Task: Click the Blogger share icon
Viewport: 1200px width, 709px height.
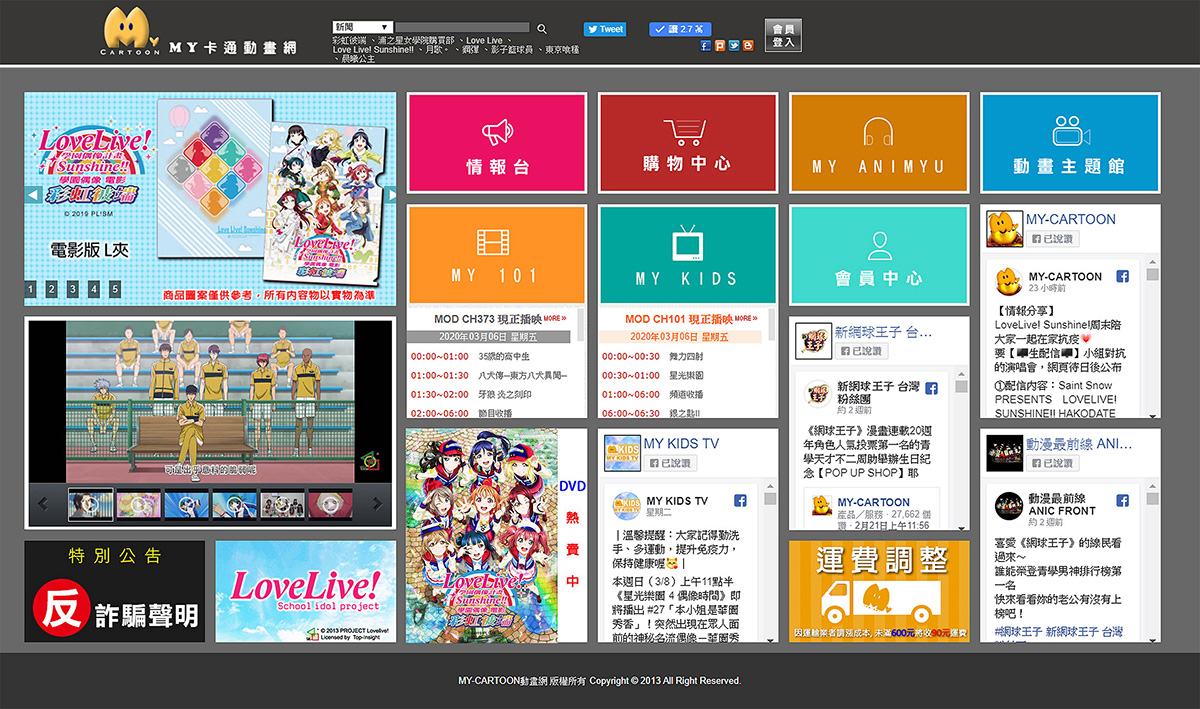Action: pos(748,45)
